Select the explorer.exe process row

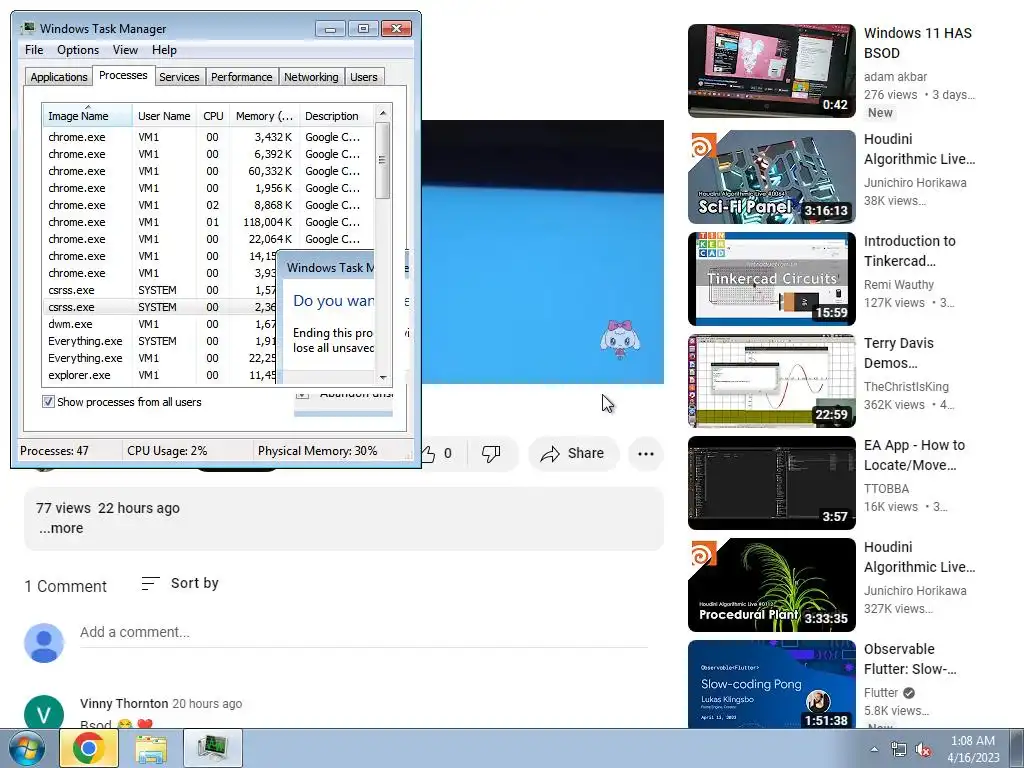tap(161, 375)
